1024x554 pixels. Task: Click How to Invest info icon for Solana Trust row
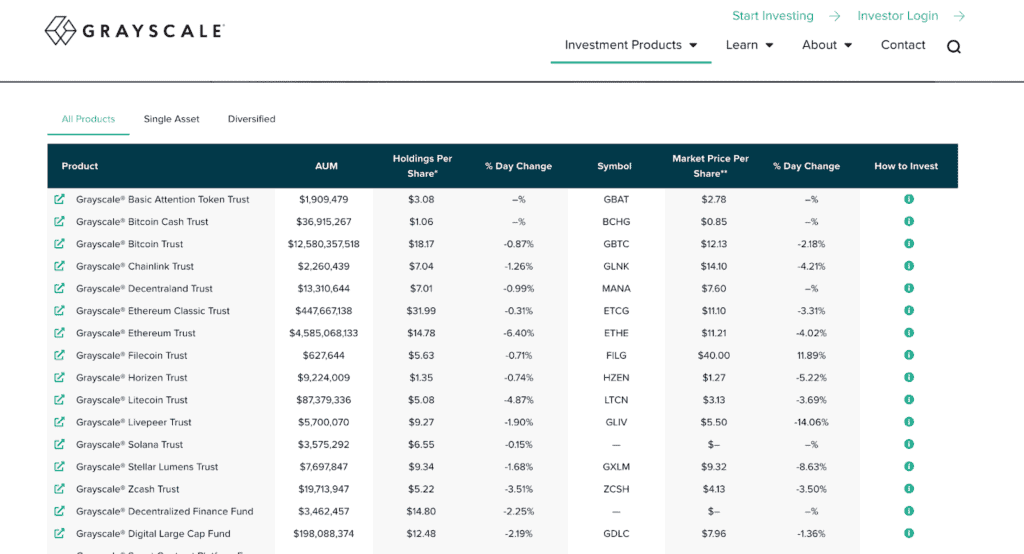908,444
